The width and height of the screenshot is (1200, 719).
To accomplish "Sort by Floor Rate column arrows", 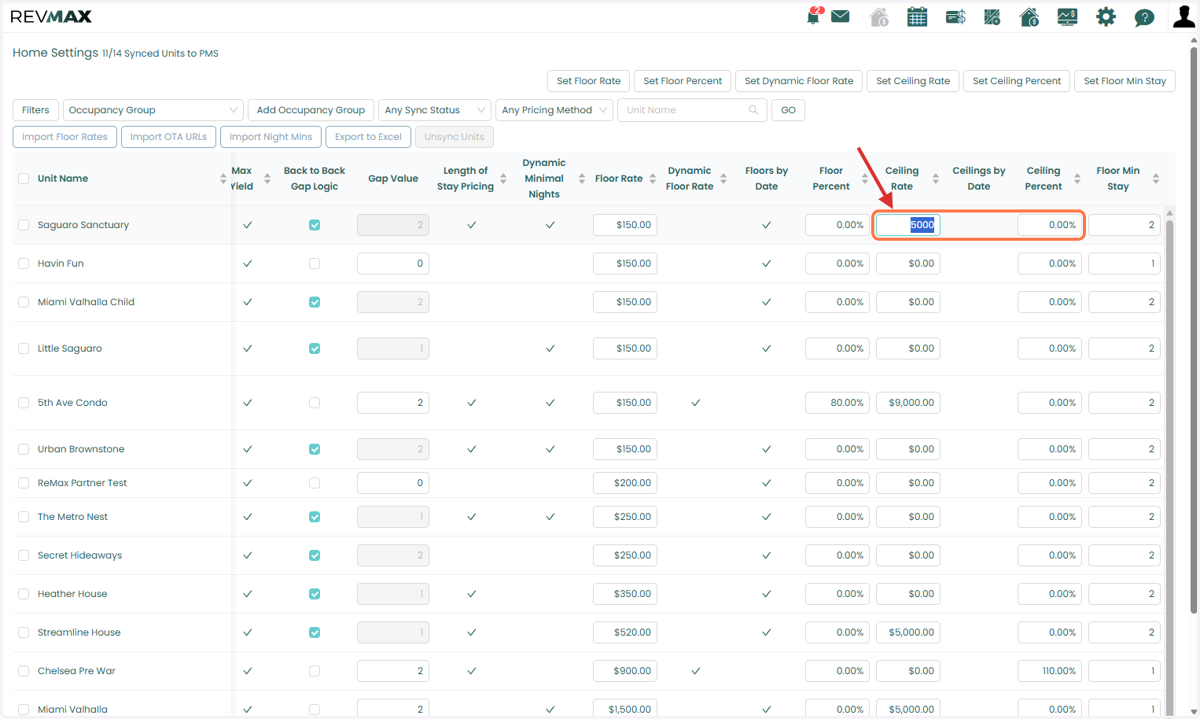I will pos(652,179).
